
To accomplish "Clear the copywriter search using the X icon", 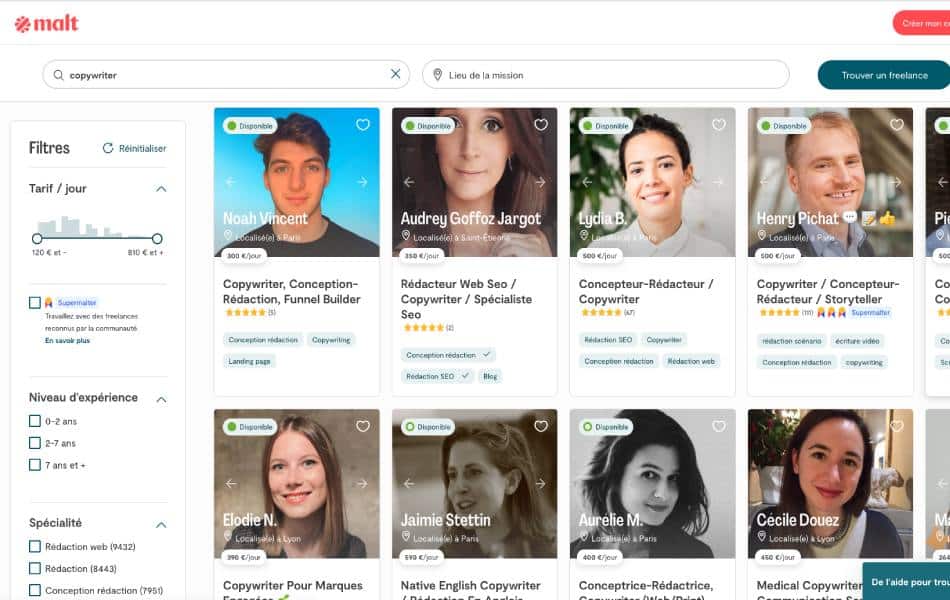I will point(395,73).
